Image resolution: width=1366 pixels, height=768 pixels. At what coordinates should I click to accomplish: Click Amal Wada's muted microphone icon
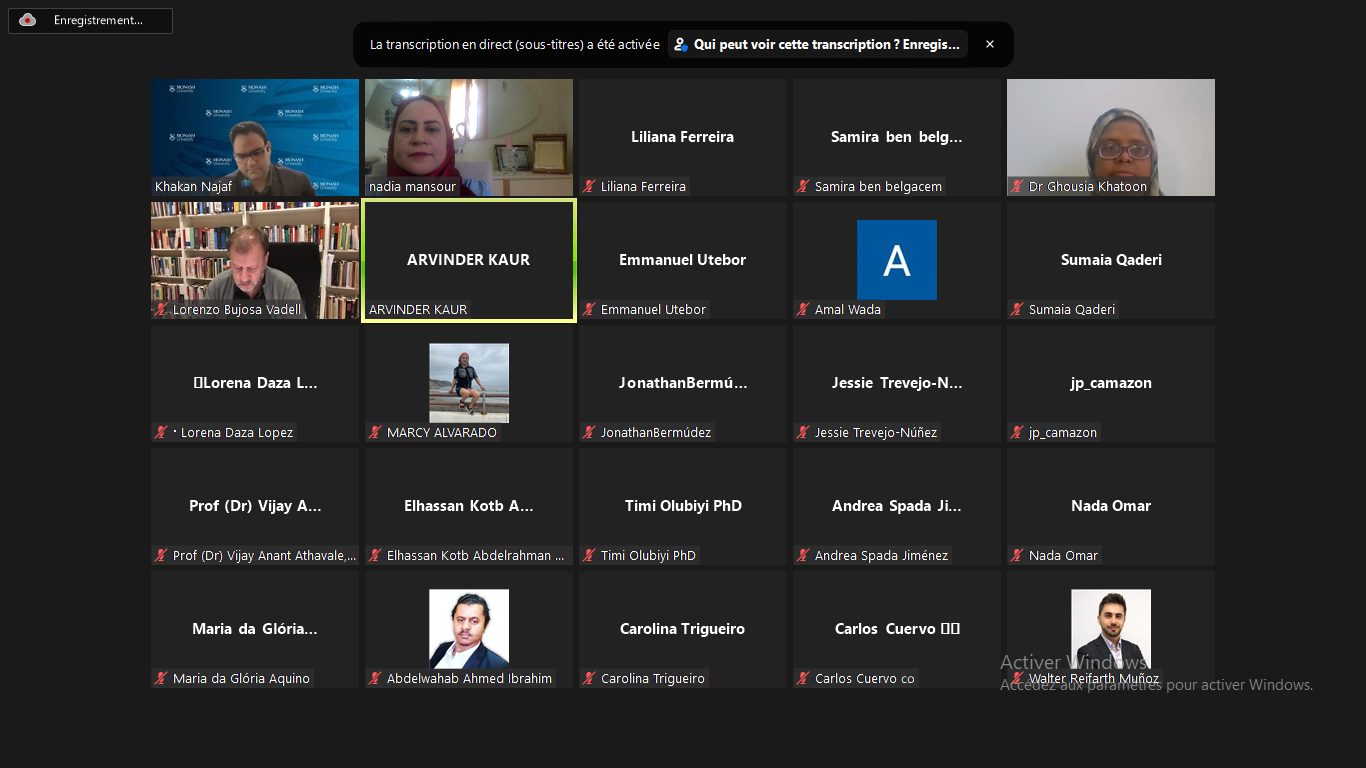[804, 310]
